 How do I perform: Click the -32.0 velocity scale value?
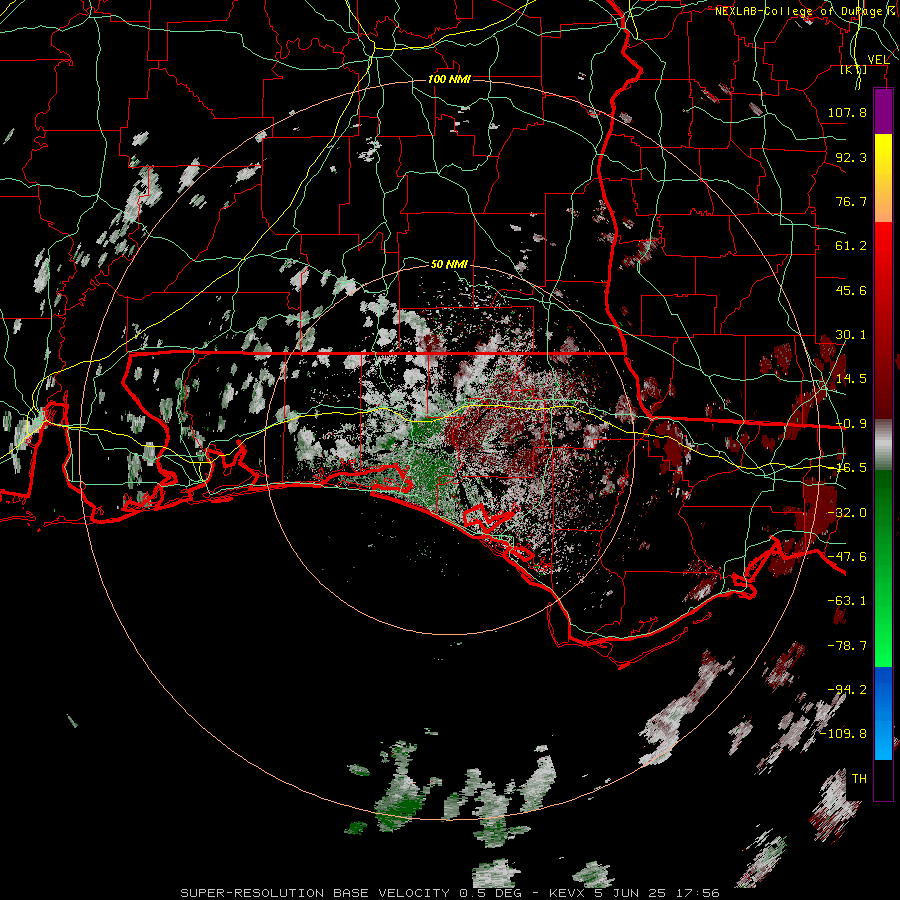[x=847, y=513]
